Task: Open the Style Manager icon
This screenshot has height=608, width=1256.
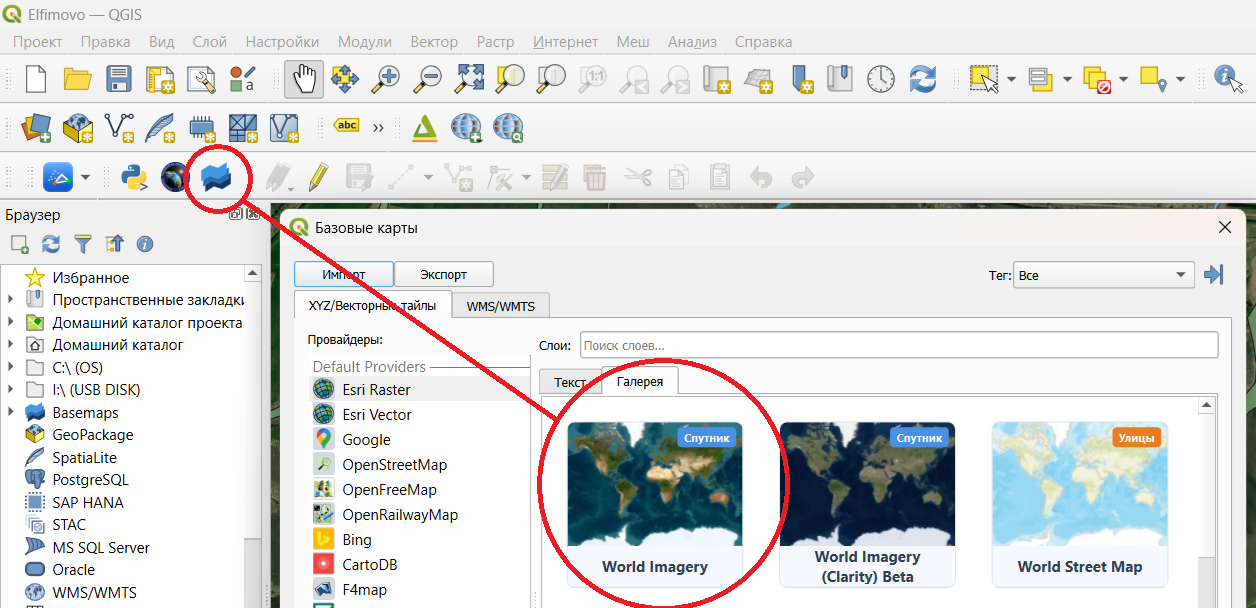Action: (242, 79)
